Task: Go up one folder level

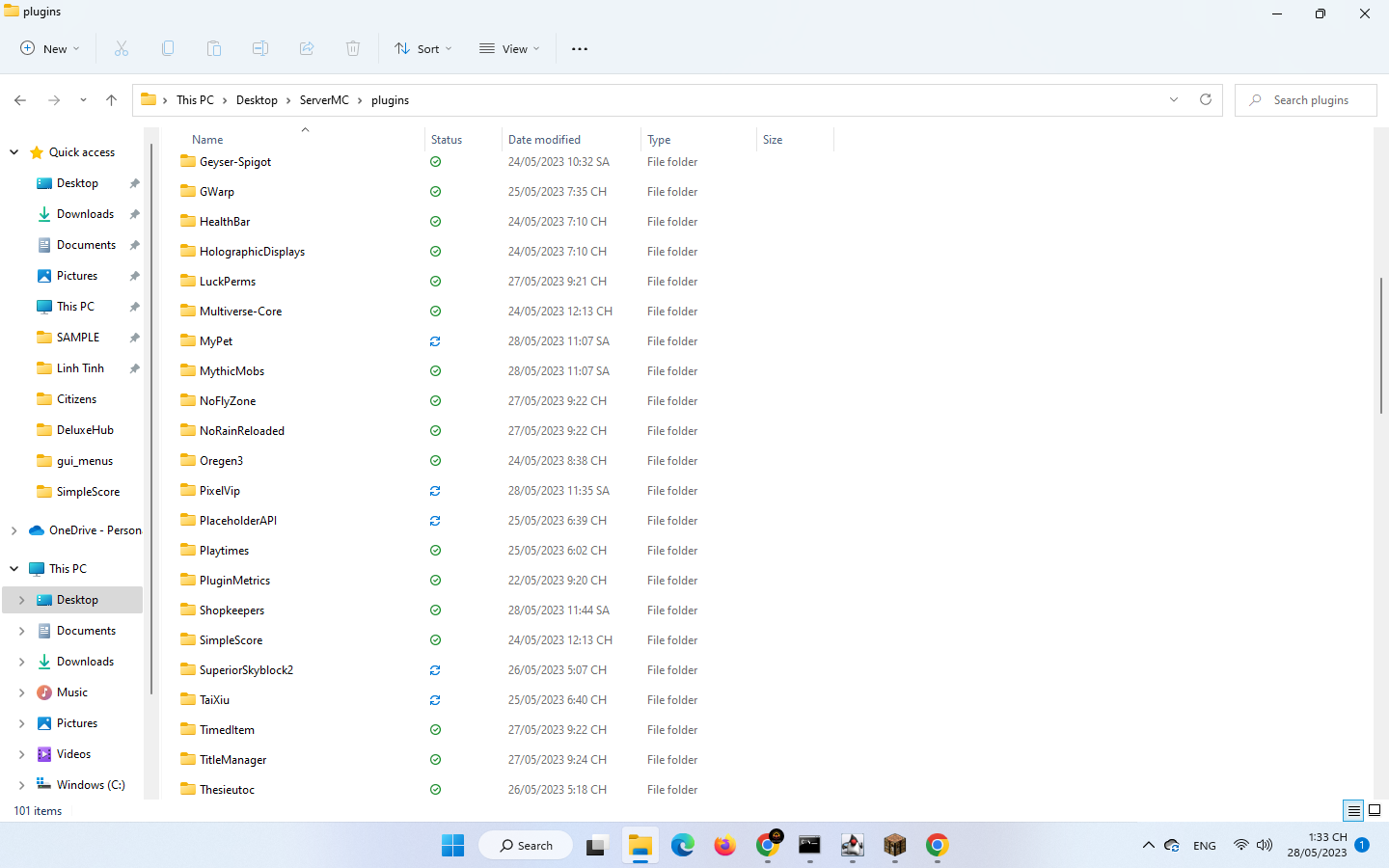Action: (x=111, y=99)
